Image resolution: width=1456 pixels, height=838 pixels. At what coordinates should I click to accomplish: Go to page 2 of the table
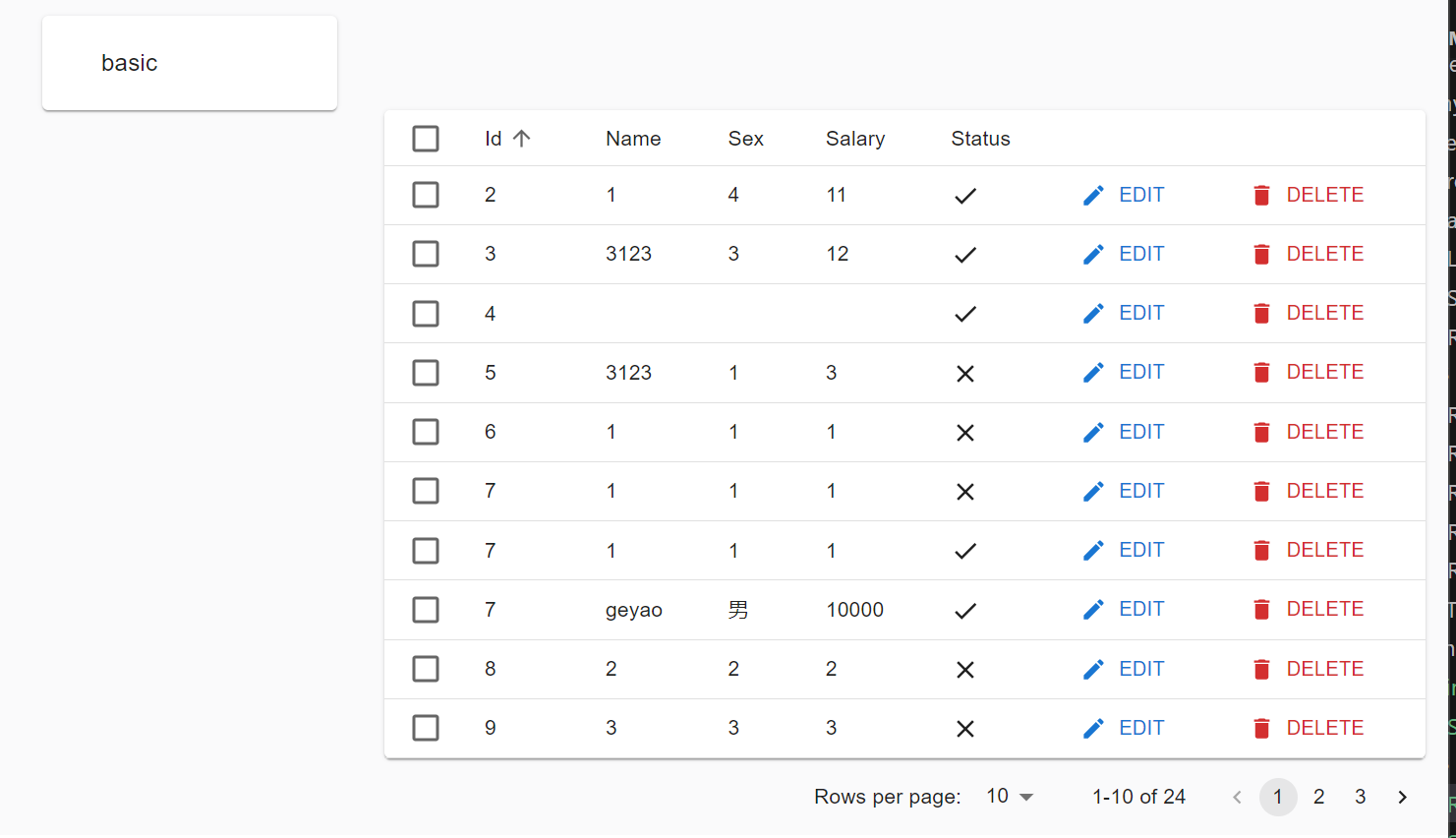(x=1319, y=797)
